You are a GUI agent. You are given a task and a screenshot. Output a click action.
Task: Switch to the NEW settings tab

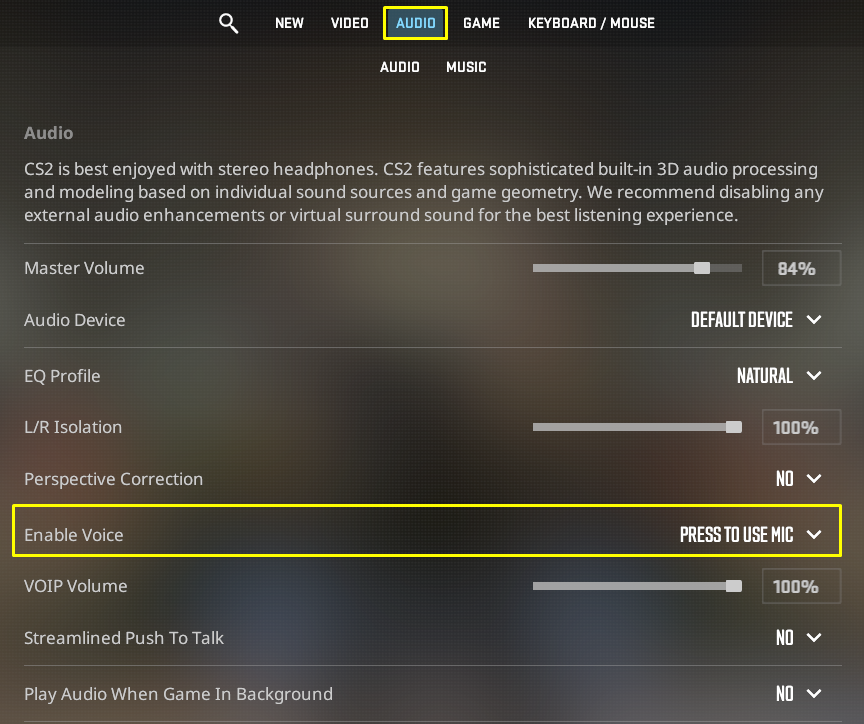[x=289, y=23]
